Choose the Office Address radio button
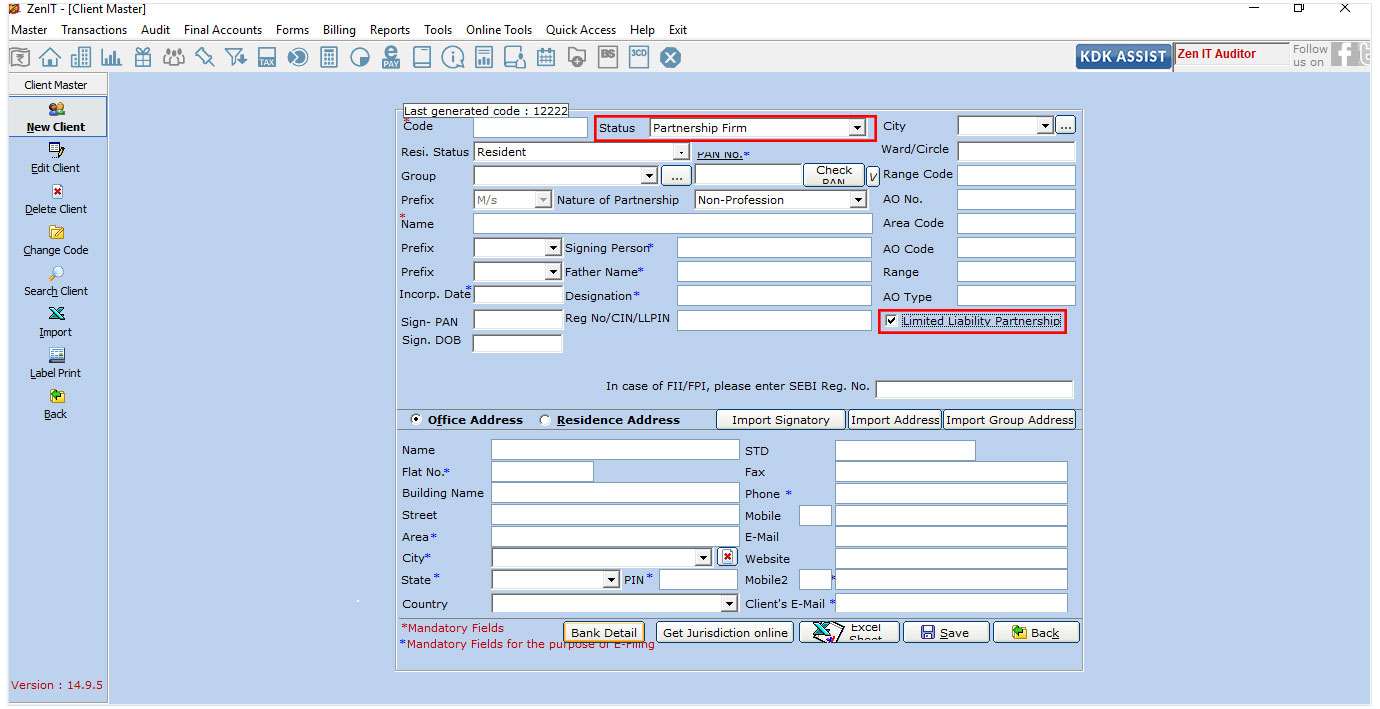 [416, 420]
